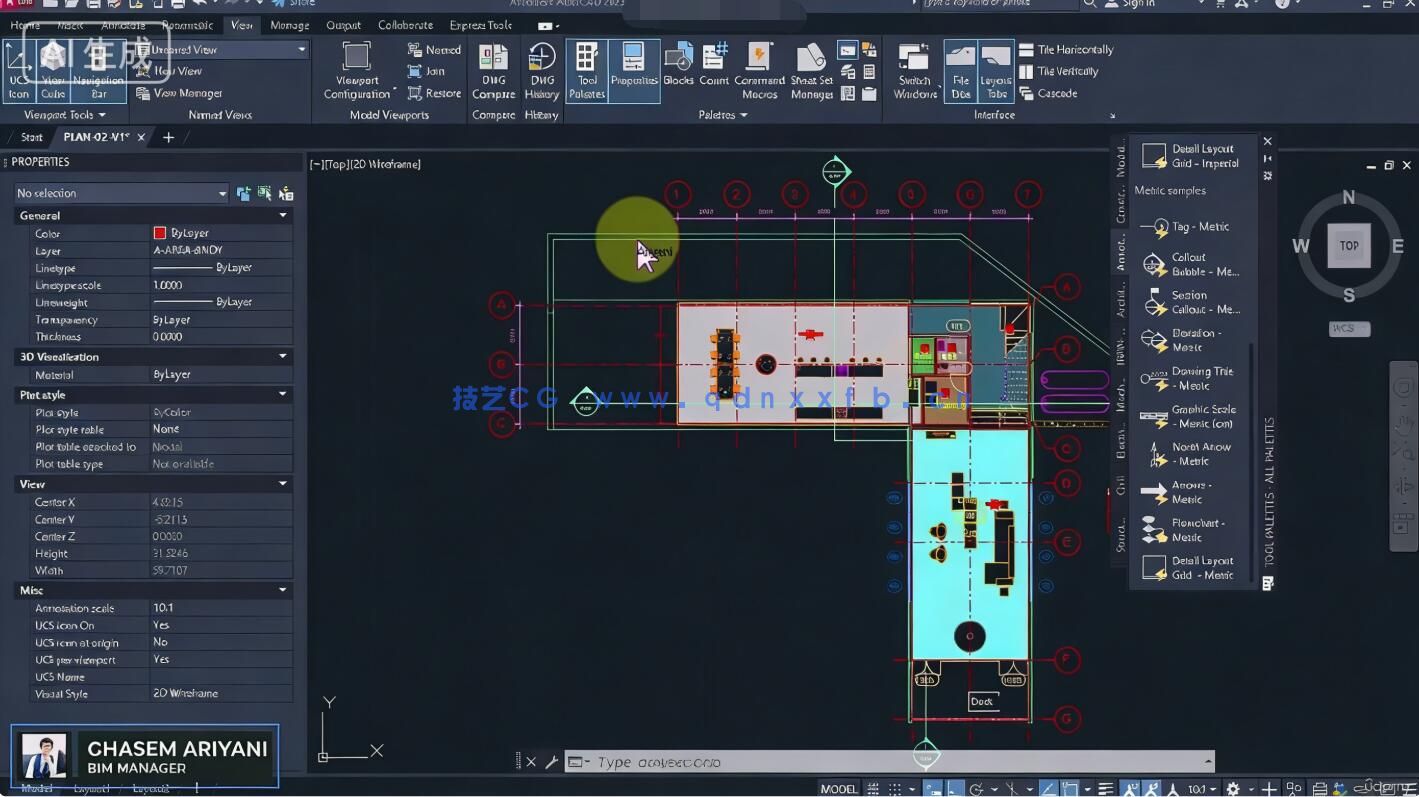Click TOP on the ViewCube
Image resolution: width=1419 pixels, height=797 pixels.
(1349, 244)
